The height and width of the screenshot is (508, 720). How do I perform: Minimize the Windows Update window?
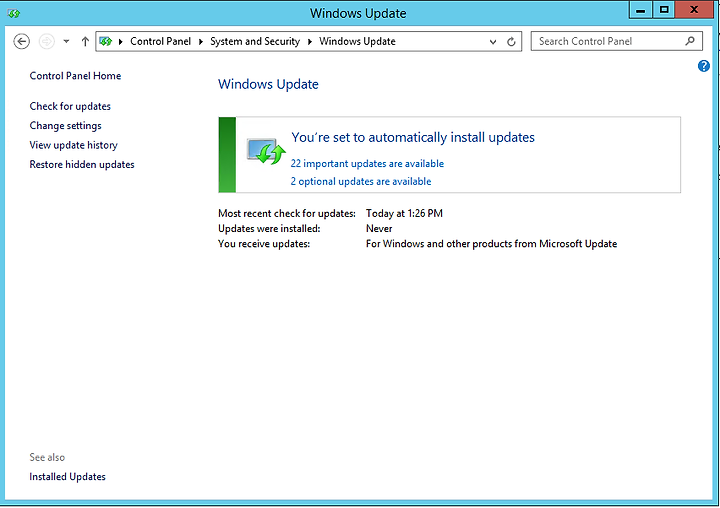pyautogui.click(x=641, y=10)
